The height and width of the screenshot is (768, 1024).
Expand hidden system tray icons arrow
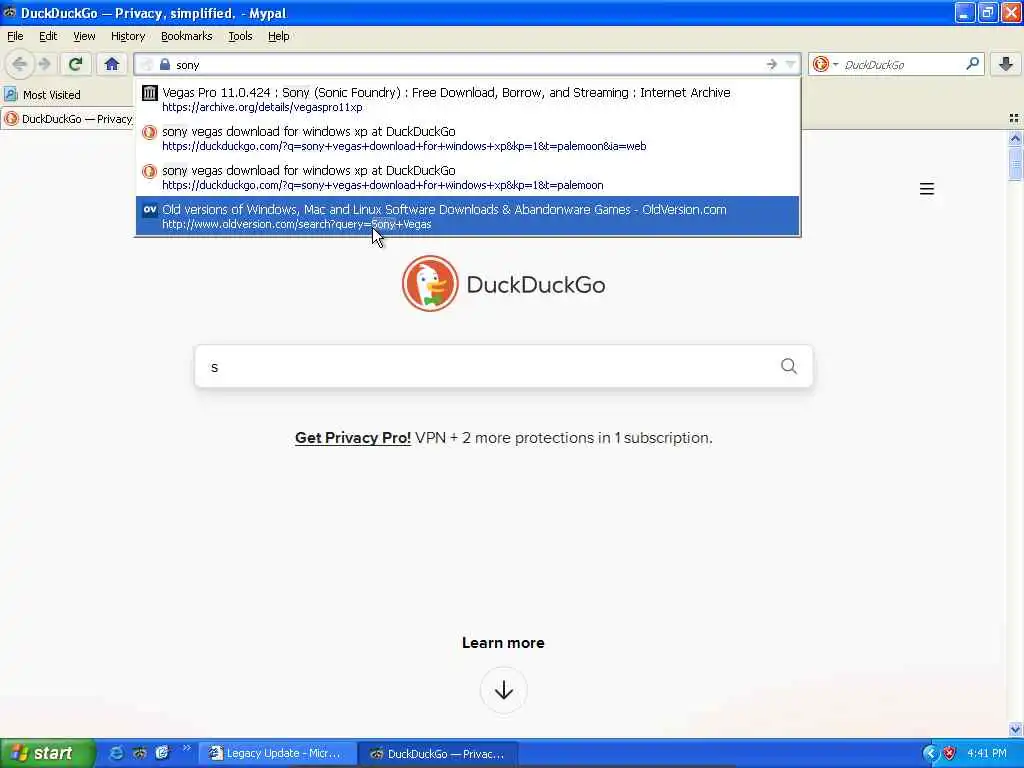click(930, 753)
